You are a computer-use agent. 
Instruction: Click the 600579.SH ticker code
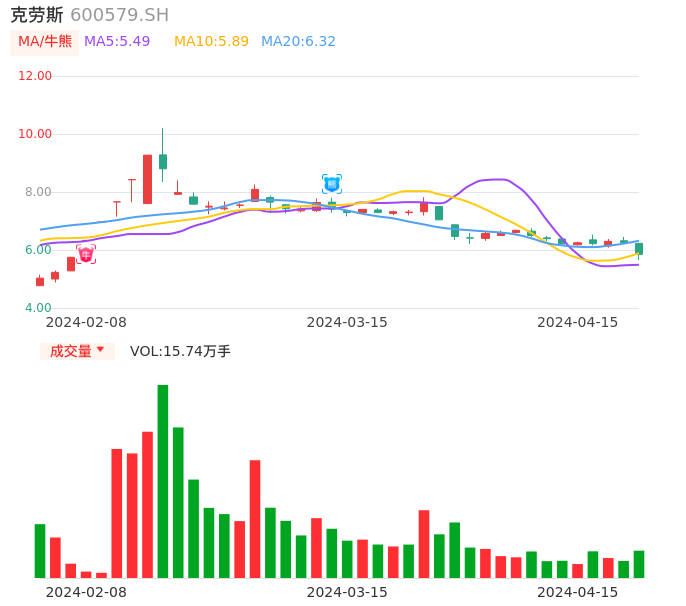click(x=119, y=15)
